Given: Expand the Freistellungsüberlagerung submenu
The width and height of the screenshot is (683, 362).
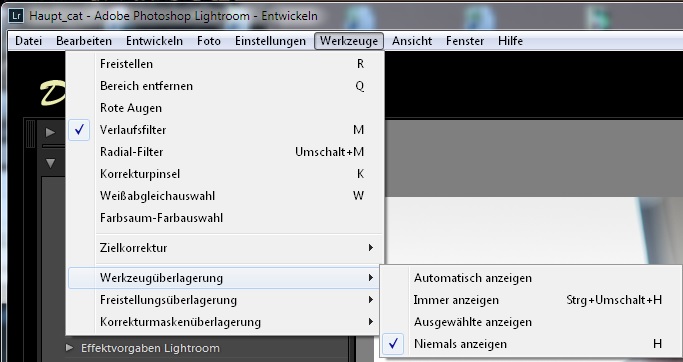Looking at the screenshot, I should [x=225, y=300].
